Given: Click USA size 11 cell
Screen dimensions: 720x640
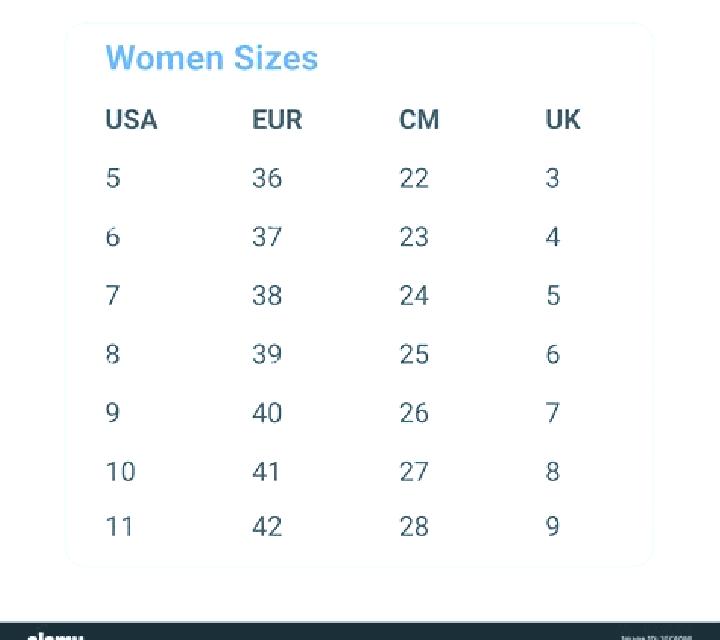Looking at the screenshot, I should (x=119, y=526).
